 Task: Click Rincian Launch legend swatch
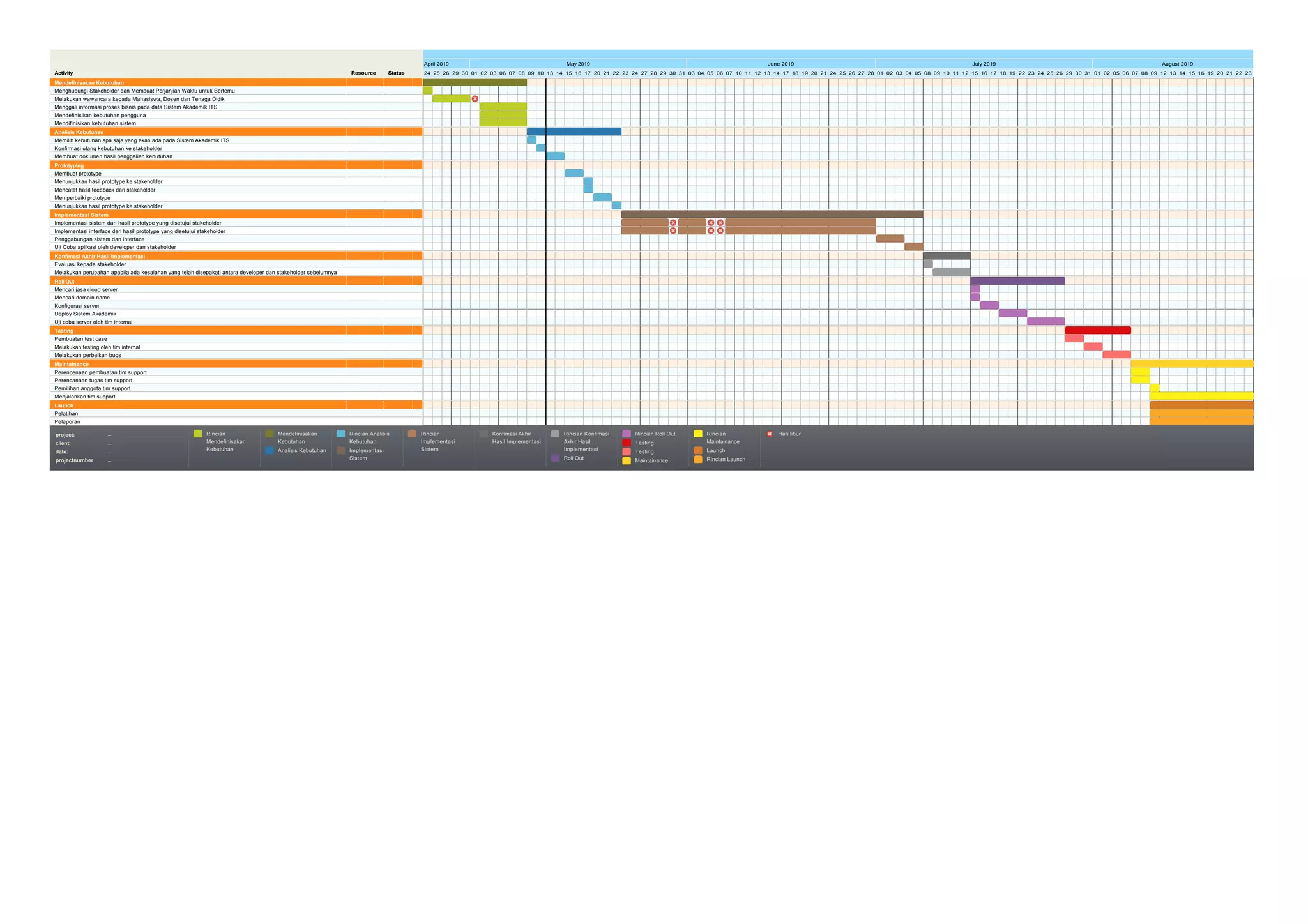pos(698,460)
